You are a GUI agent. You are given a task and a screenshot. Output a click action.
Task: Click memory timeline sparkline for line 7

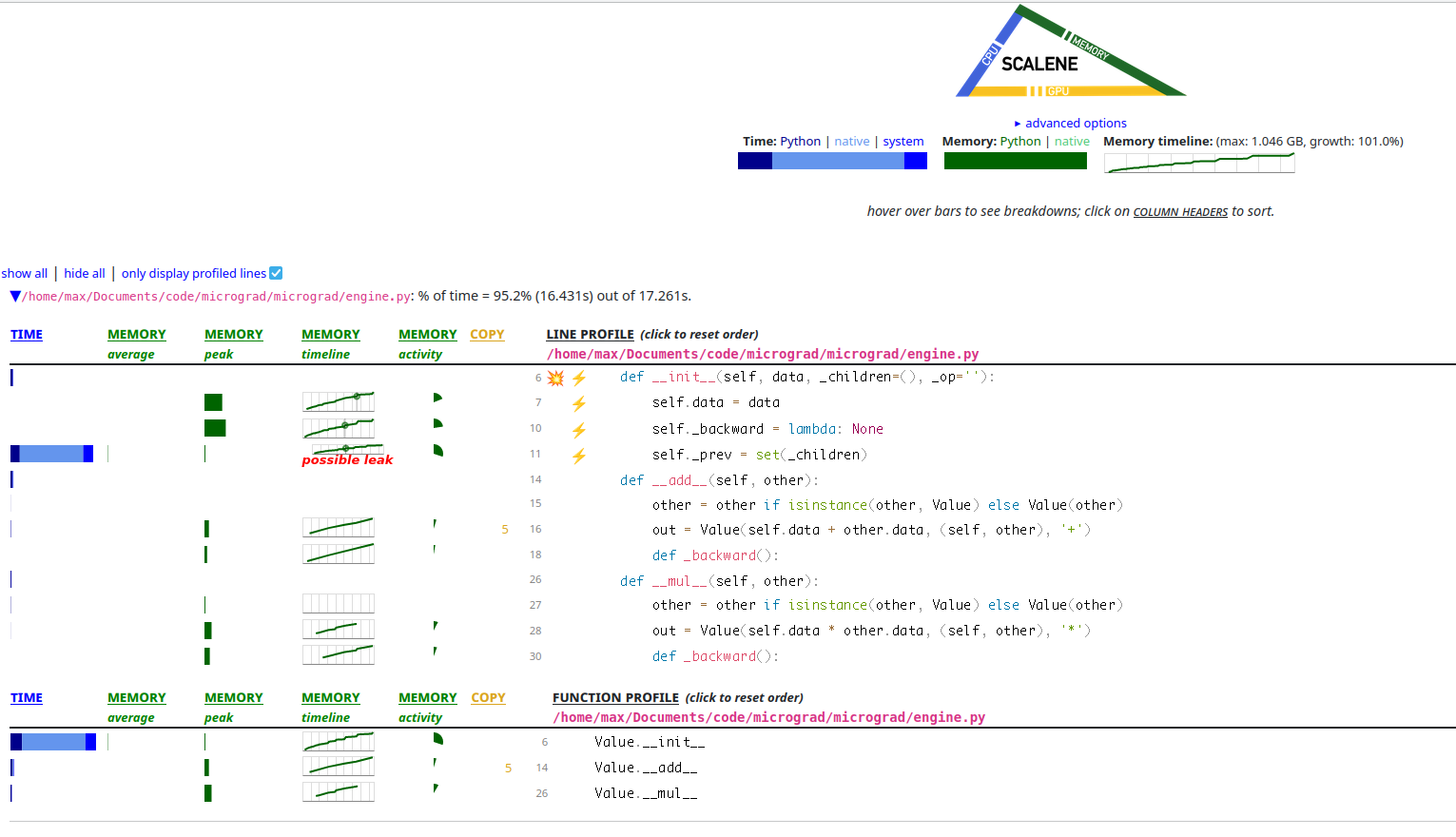339,401
